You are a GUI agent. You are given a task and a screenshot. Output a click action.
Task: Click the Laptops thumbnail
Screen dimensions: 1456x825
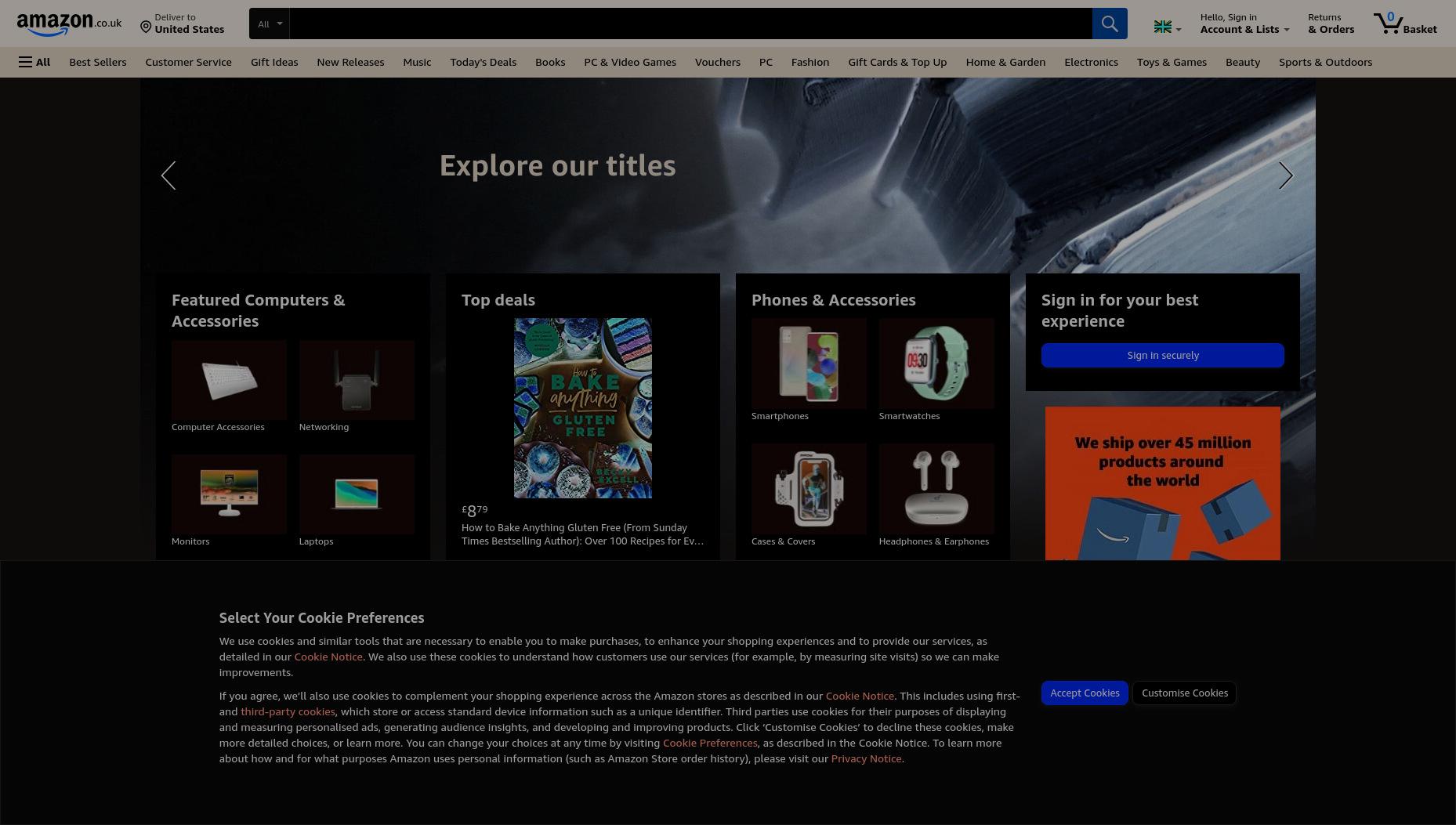[x=357, y=494]
